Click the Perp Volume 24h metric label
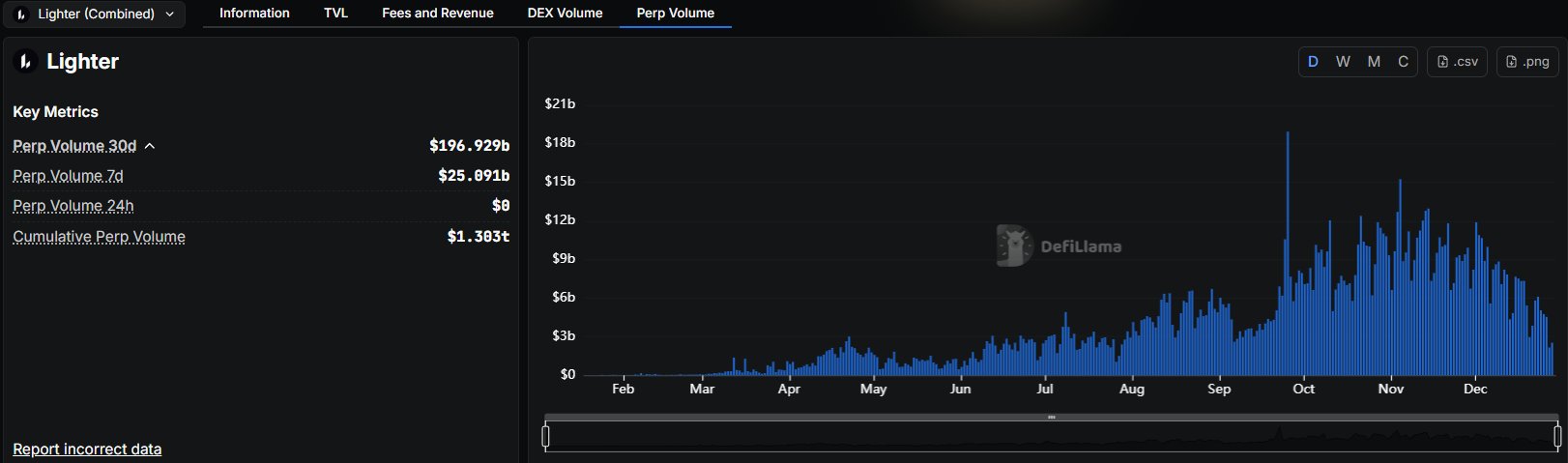The height and width of the screenshot is (463, 1568). pos(73,206)
